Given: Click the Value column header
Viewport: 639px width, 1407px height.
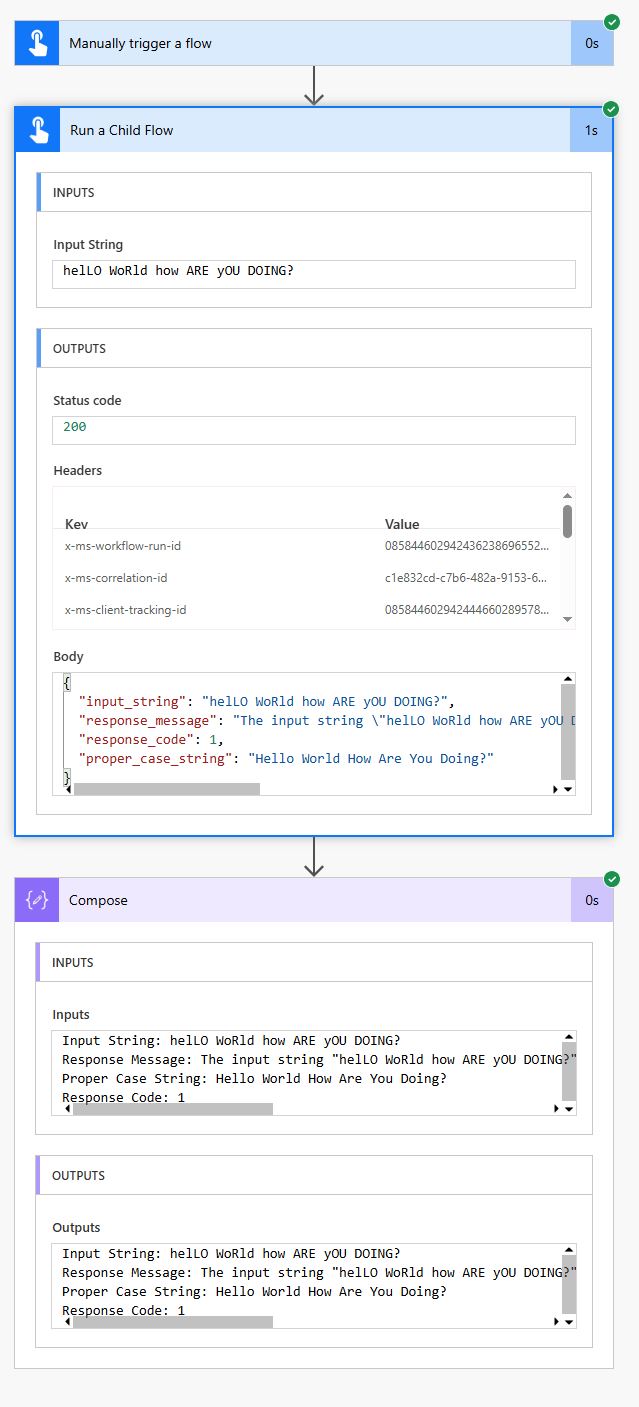Looking at the screenshot, I should click(x=402, y=524).
